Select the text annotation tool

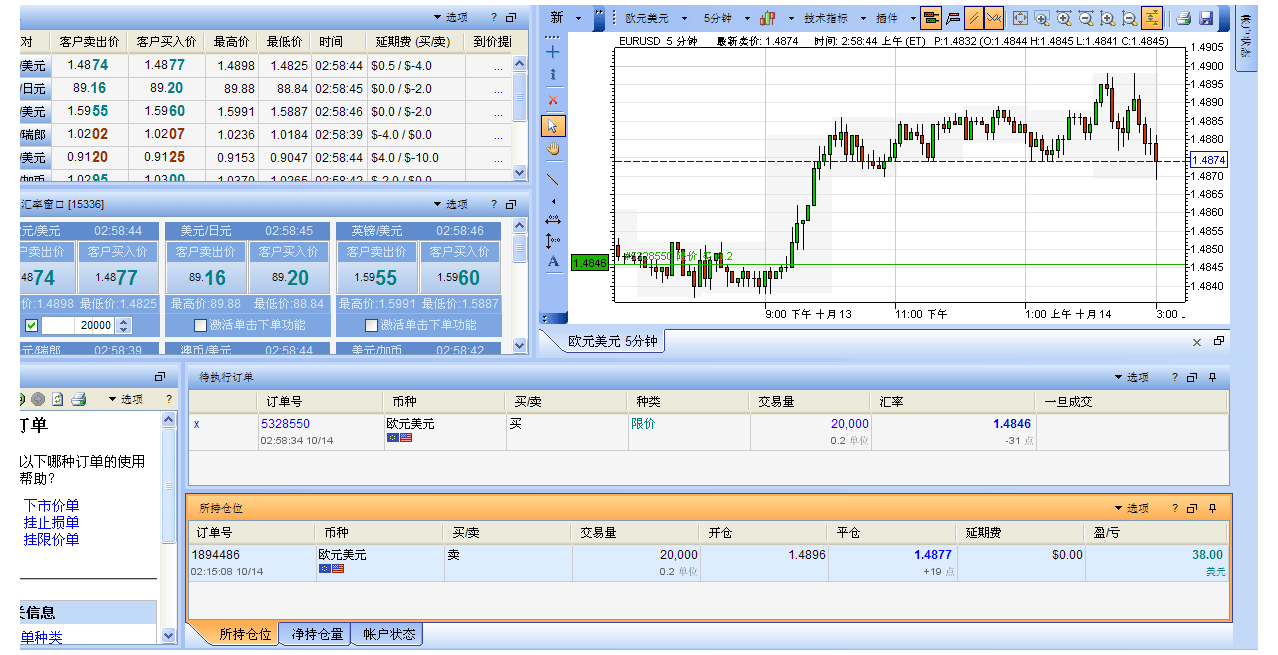554,261
